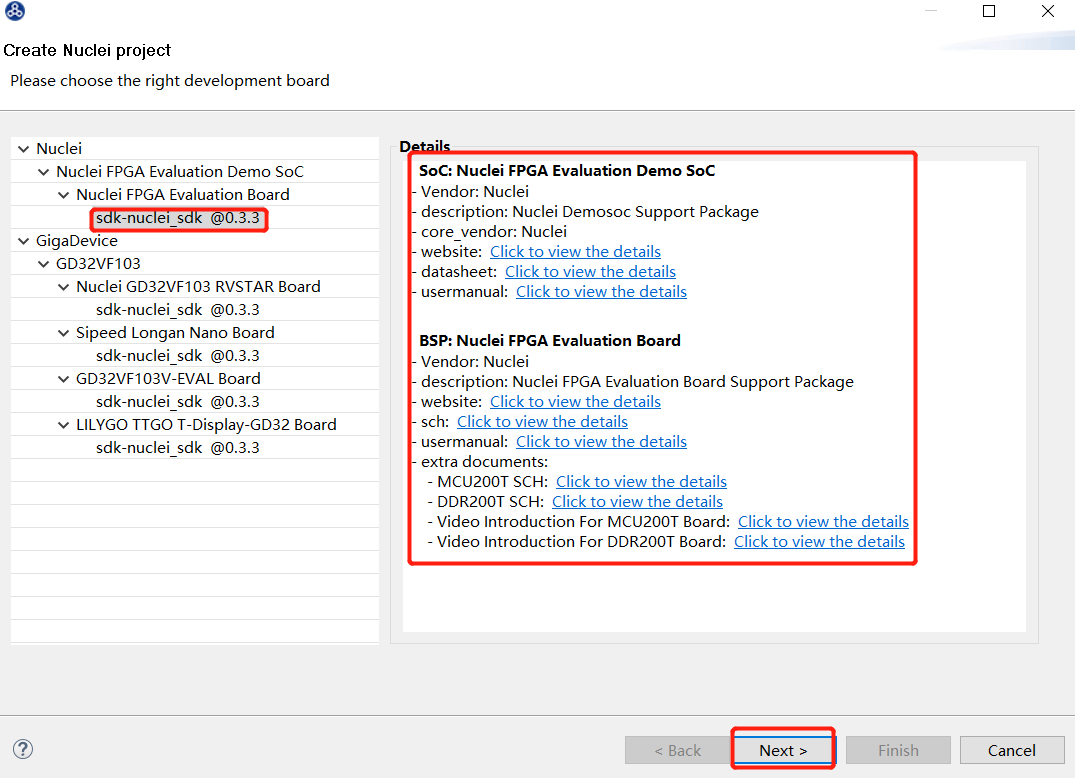Collapse Nuclei FPGA Evaluation Demo SoC node
Viewport: 1075px width, 778px height.
click(44, 172)
